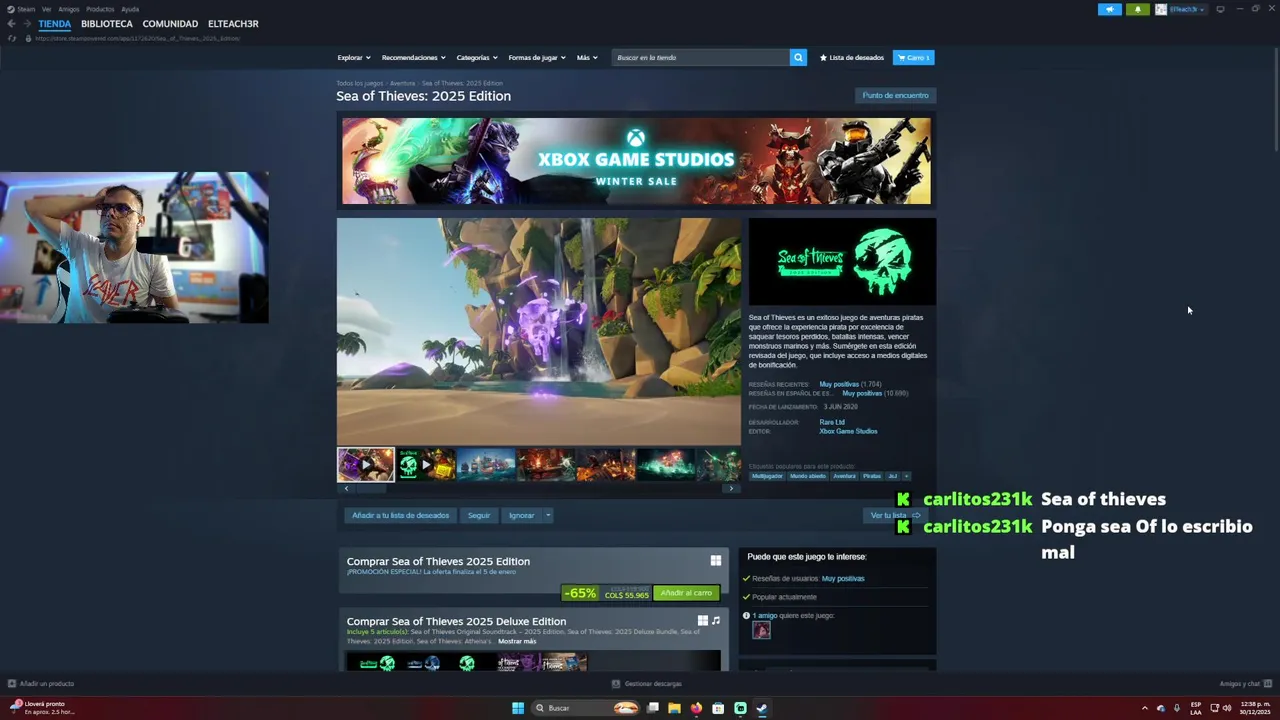Expand the Explorar dropdown
The width and height of the screenshot is (1280, 720).
click(354, 58)
